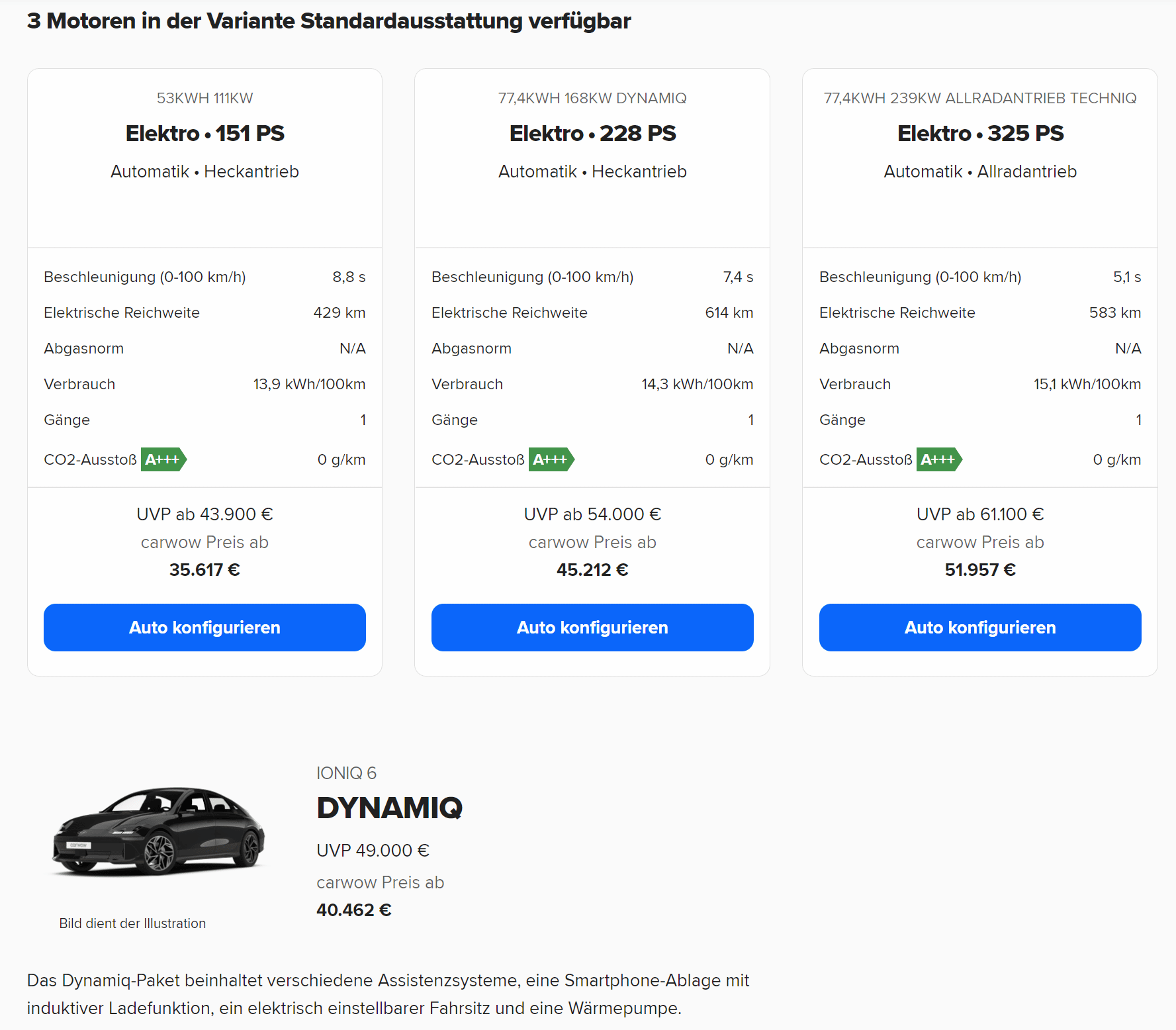Select the 45.212 € carwow price

(x=592, y=570)
